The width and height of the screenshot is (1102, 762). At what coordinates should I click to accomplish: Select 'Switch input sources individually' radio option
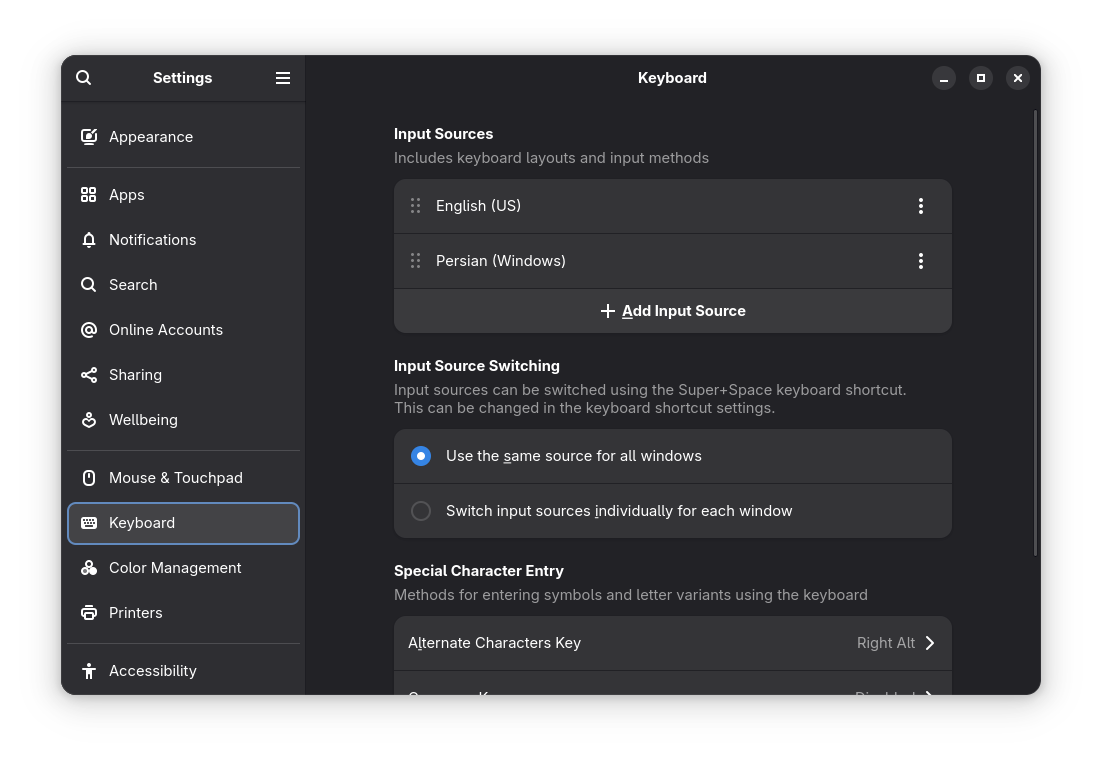click(421, 511)
